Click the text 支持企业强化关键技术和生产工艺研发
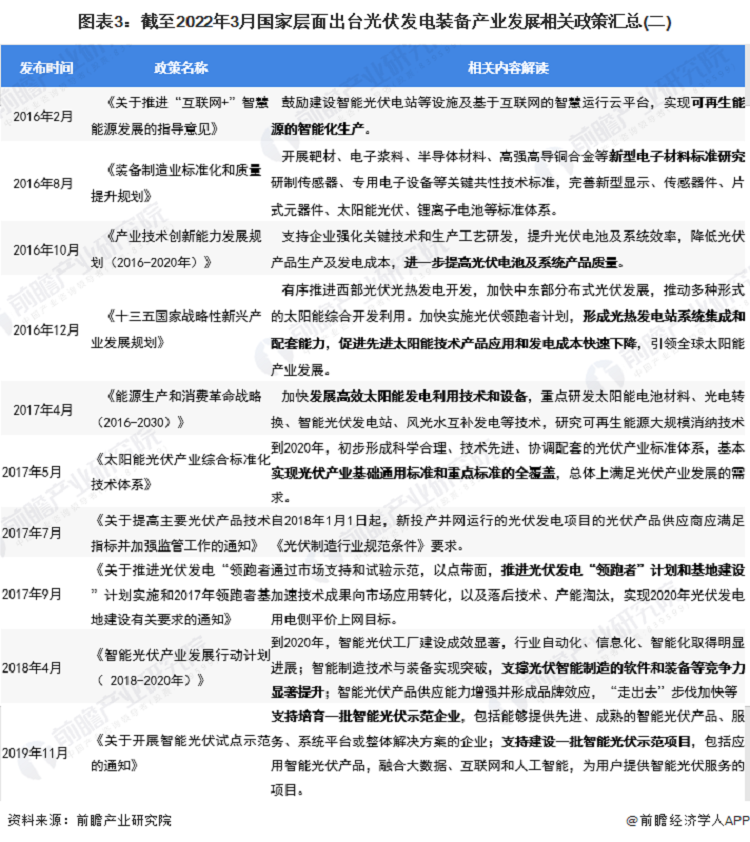This screenshot has width=750, height=842. click(397, 236)
